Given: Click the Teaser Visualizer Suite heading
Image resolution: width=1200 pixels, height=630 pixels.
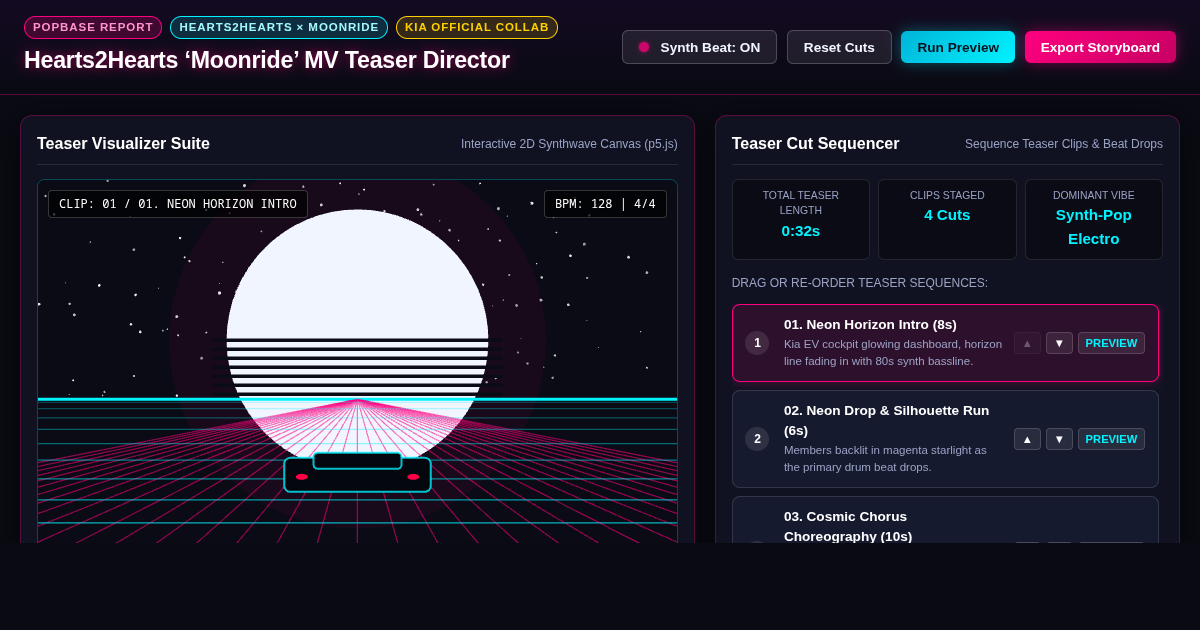Looking at the screenshot, I should click(x=123, y=143).
